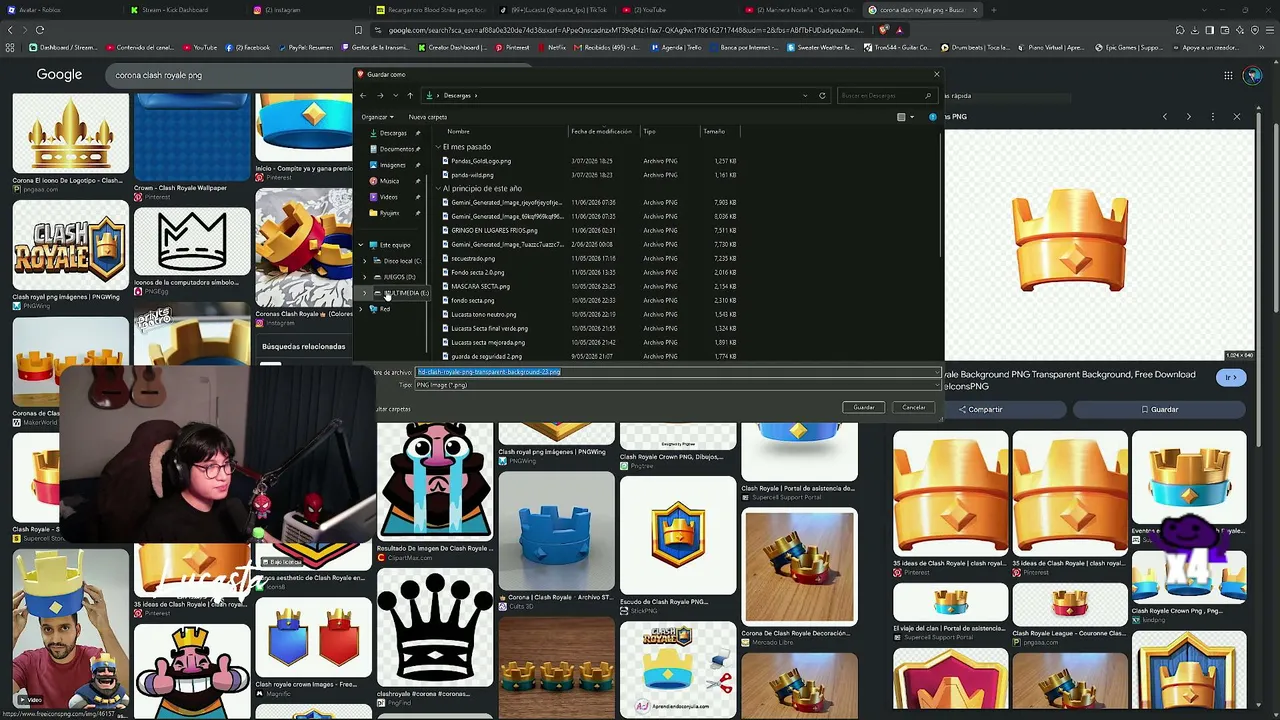Select the file Fondo secta 2.0.png
Image resolution: width=1280 pixels, height=720 pixels.
click(478, 272)
